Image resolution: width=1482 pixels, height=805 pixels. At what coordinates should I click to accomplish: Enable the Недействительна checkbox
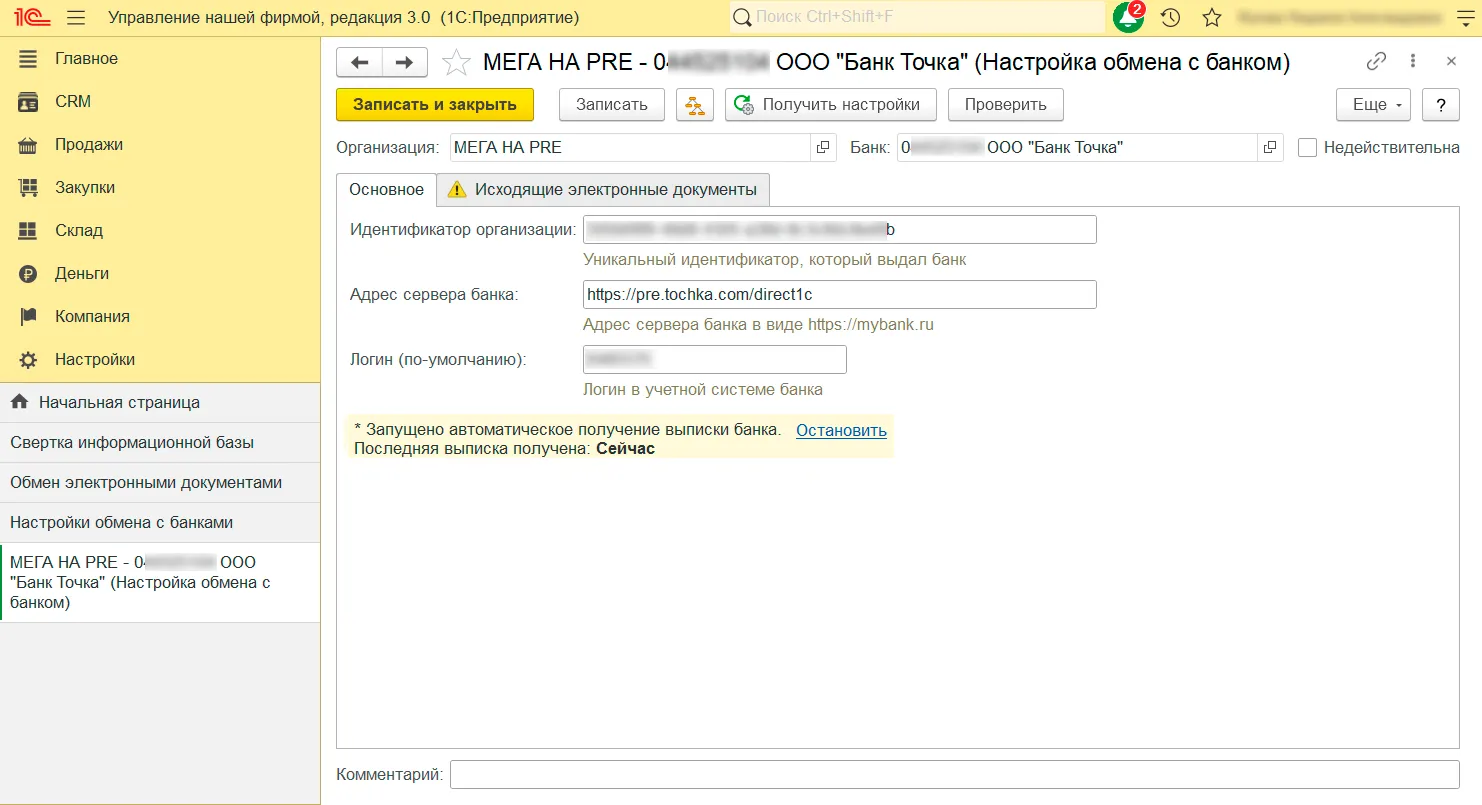click(1307, 148)
